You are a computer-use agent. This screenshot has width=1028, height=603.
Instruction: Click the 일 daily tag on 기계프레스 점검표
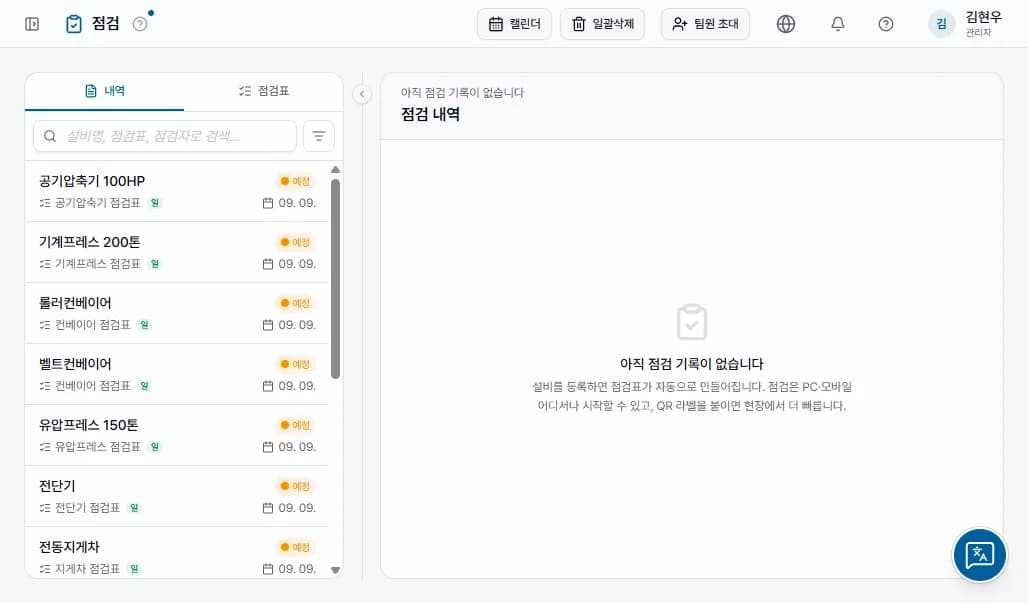click(155, 264)
